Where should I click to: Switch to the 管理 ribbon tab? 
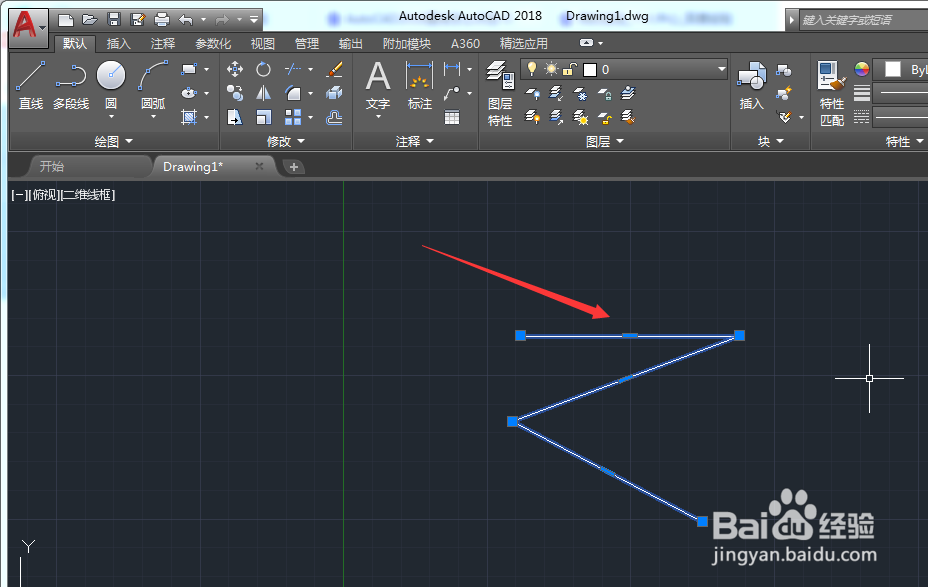point(307,43)
